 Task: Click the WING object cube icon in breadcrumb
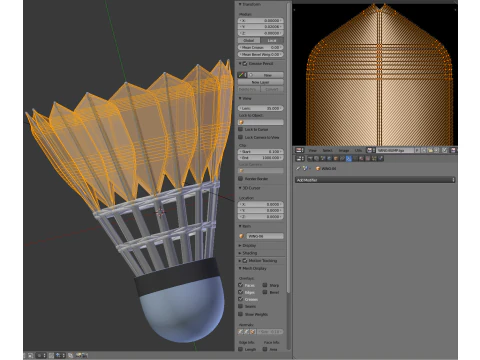pos(318,168)
